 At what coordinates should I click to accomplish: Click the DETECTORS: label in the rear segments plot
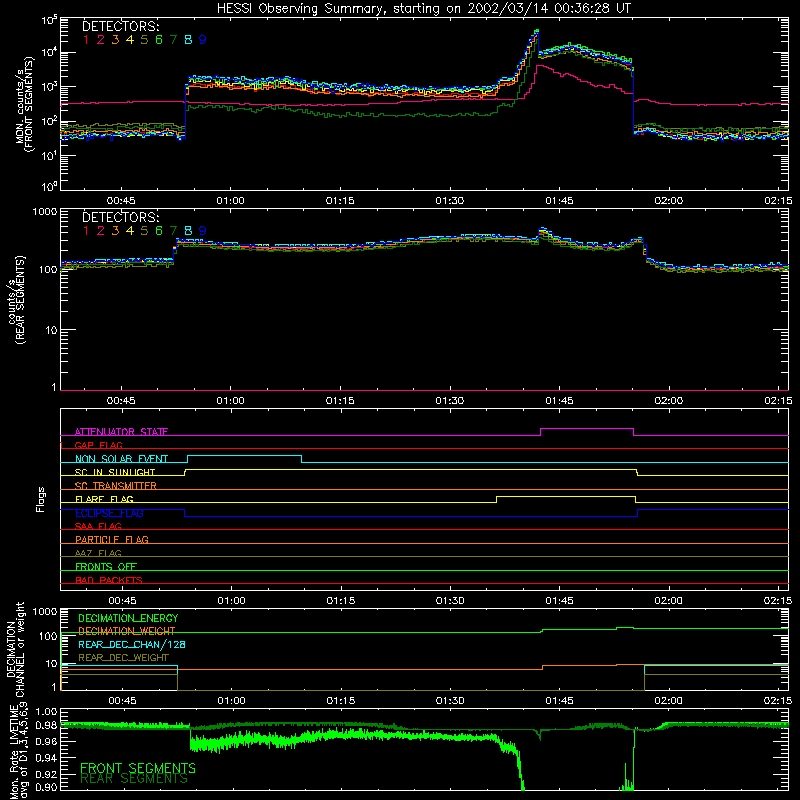coord(120,217)
